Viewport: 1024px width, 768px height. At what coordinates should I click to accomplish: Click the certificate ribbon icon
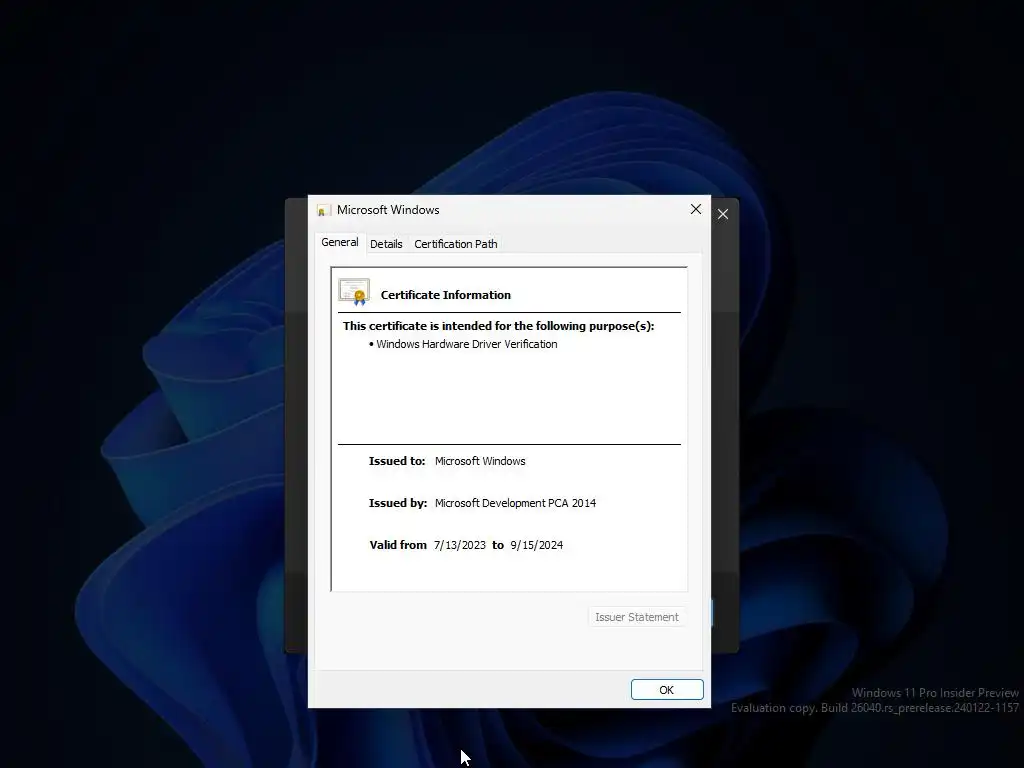pyautogui.click(x=354, y=292)
